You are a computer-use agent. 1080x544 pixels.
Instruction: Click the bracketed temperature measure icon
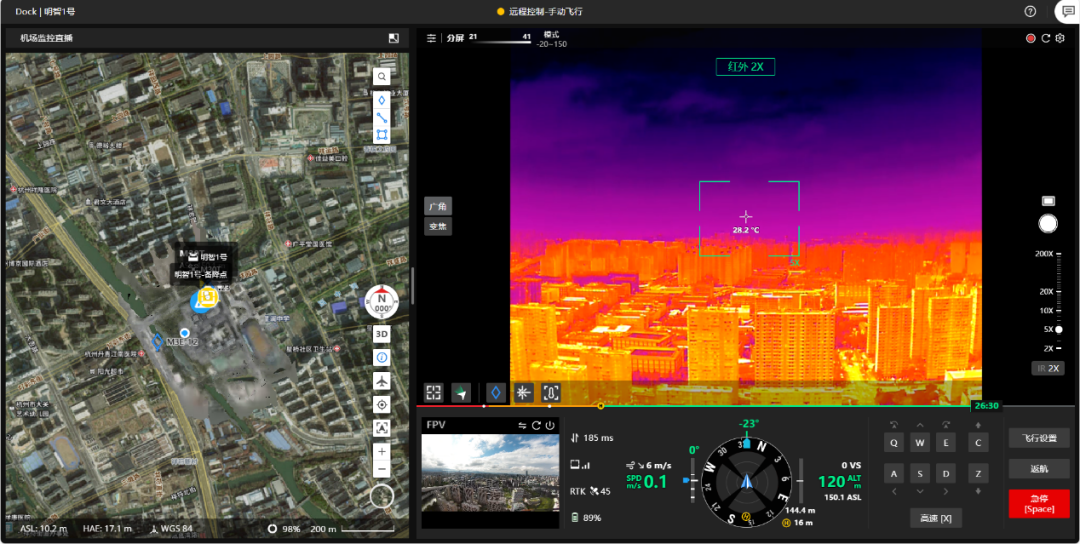coord(551,393)
